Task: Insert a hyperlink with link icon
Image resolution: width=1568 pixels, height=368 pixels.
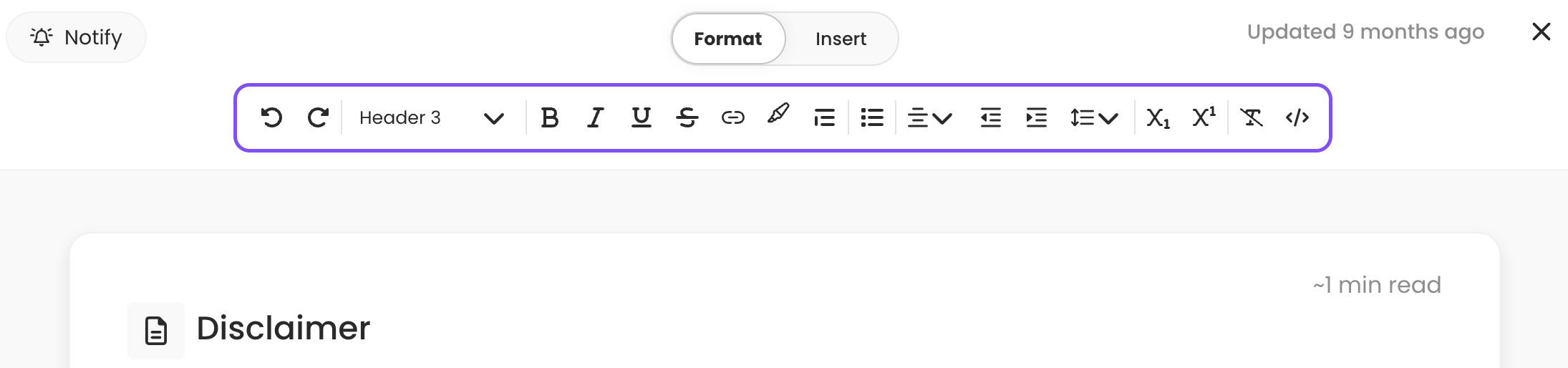Action: tap(732, 117)
